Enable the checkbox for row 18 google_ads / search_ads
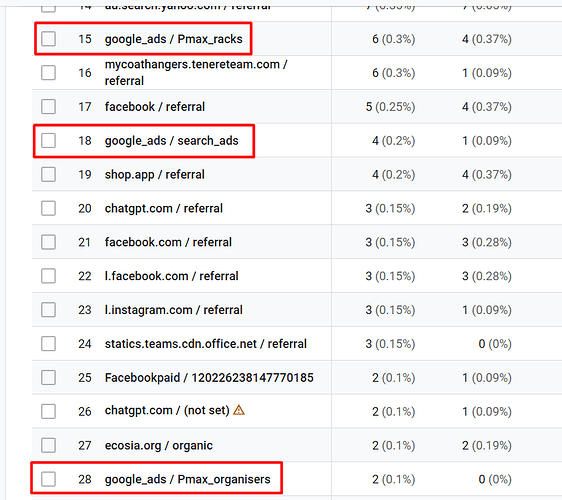Image resolution: width=562 pixels, height=500 pixels. (x=48, y=141)
